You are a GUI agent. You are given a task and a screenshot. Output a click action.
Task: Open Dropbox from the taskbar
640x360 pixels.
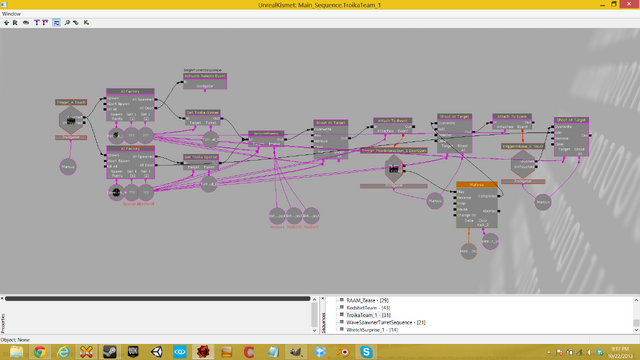point(320,352)
